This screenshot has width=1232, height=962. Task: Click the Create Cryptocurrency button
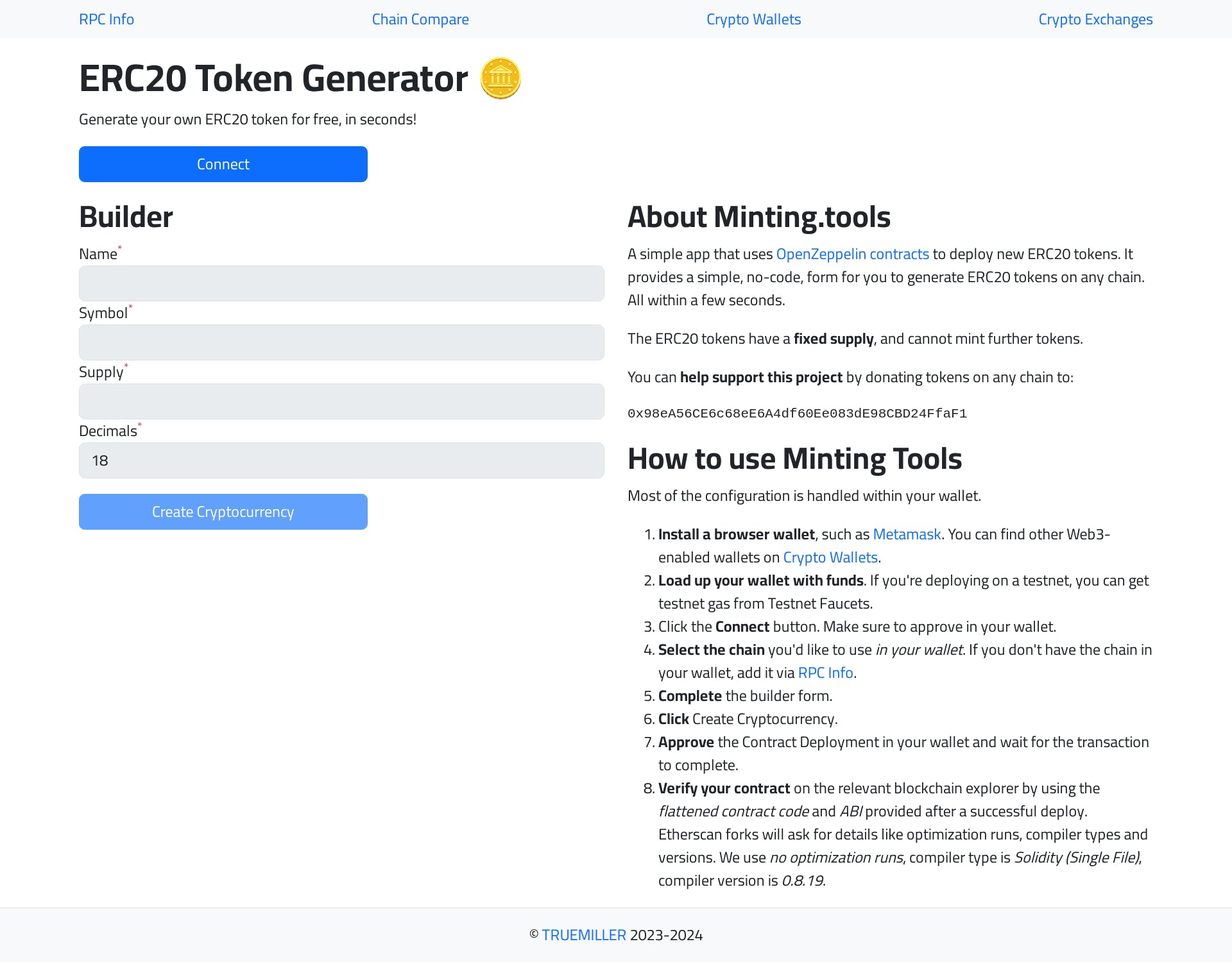[223, 511]
